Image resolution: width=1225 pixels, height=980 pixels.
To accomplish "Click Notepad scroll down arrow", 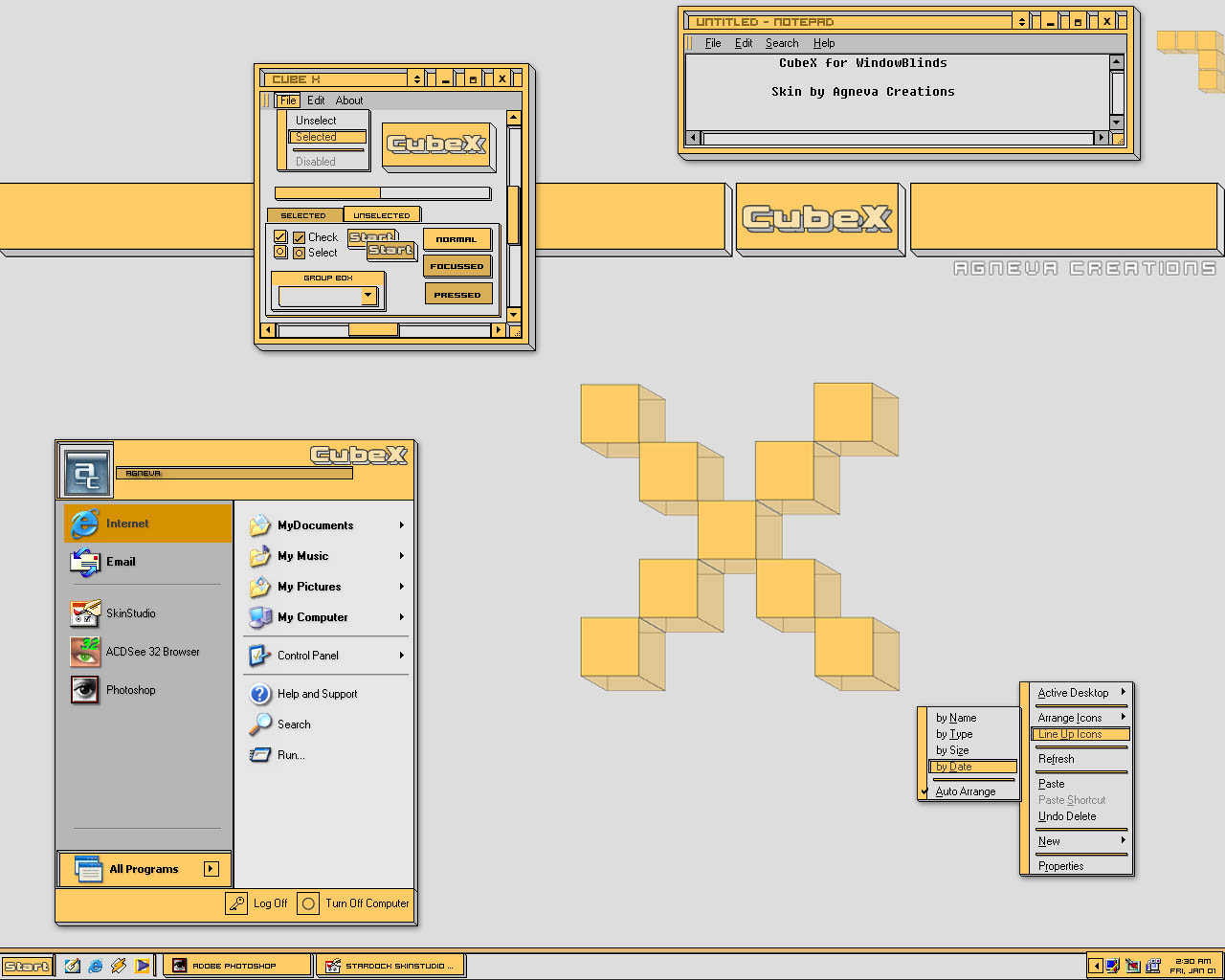I will [1117, 122].
